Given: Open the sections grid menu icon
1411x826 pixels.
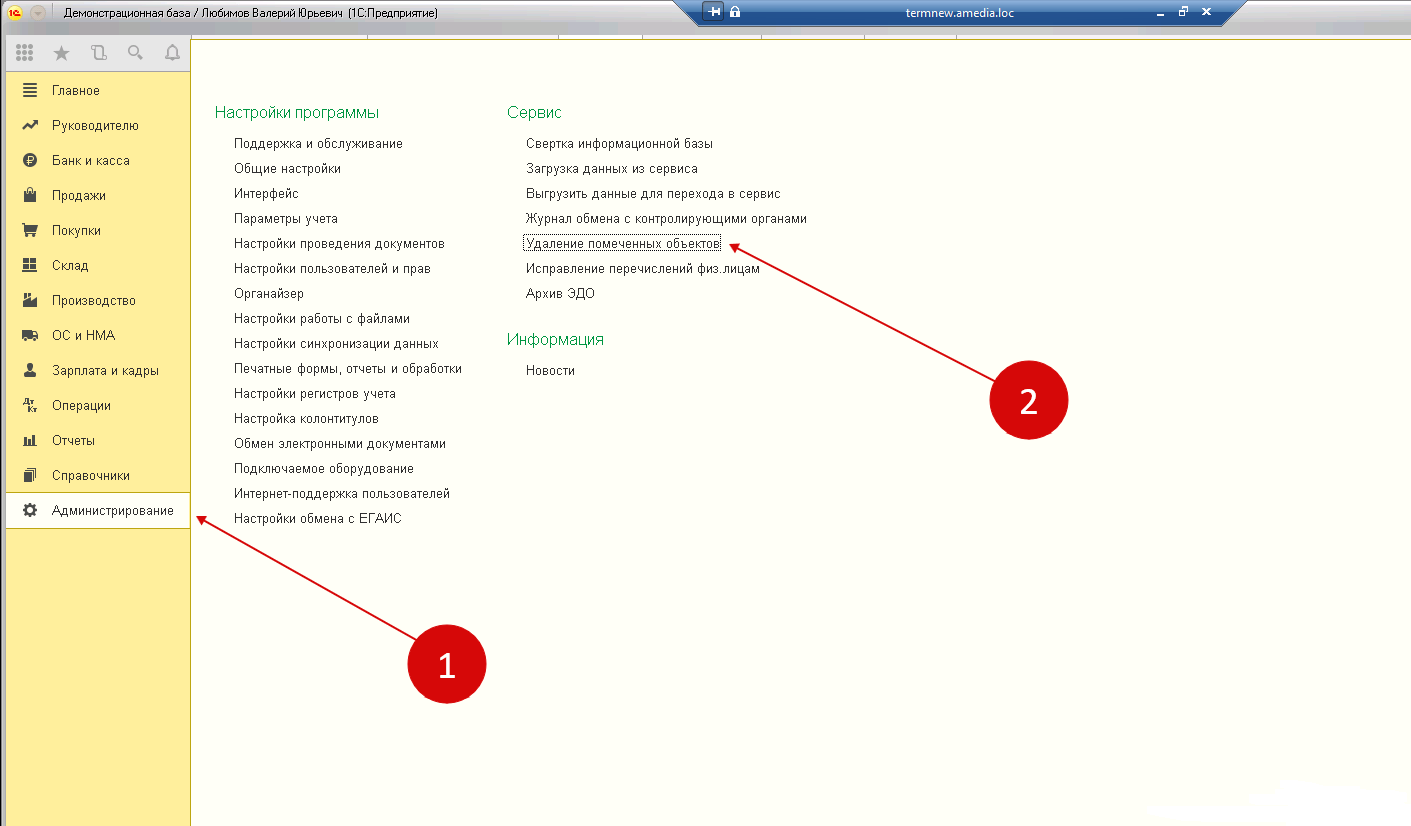Looking at the screenshot, I should click(25, 53).
